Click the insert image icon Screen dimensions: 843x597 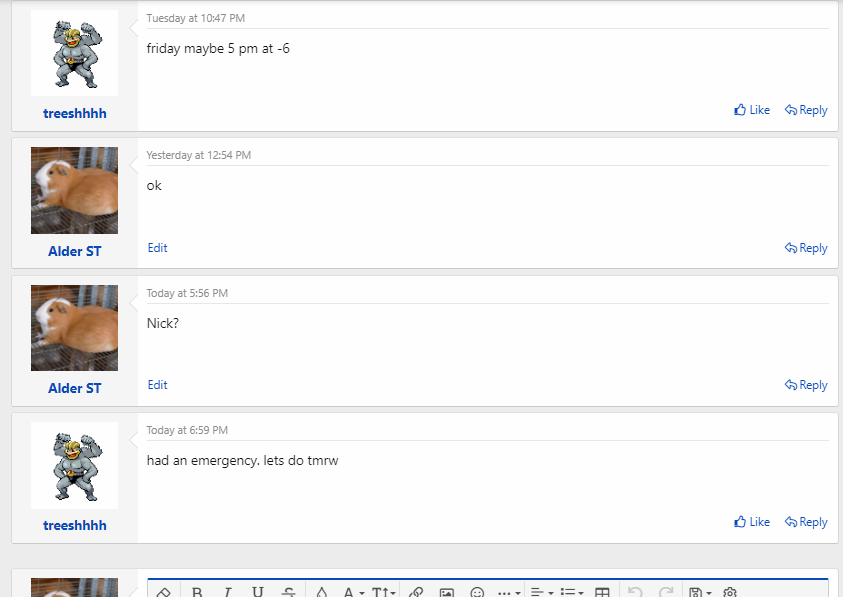pyautogui.click(x=447, y=591)
